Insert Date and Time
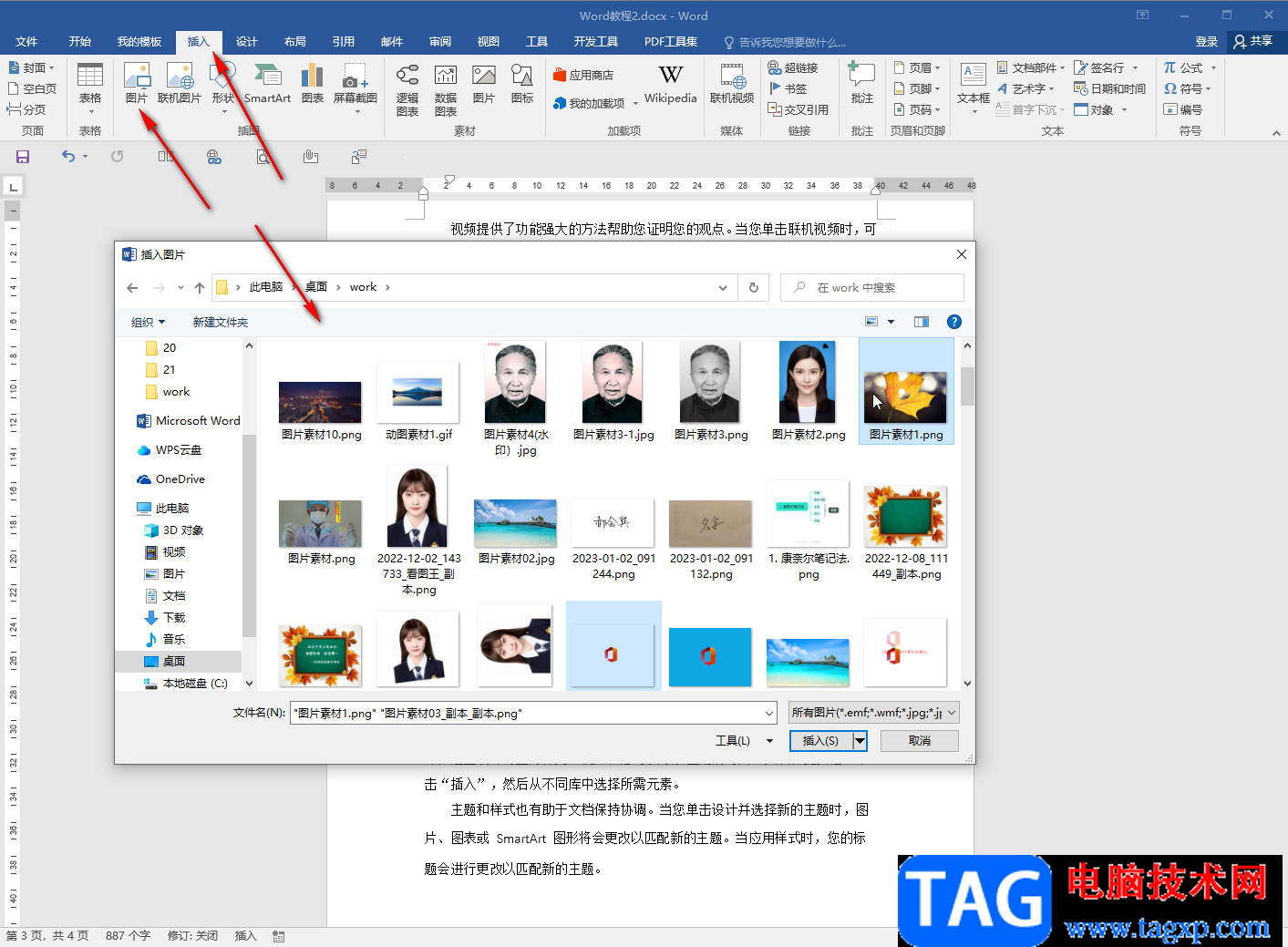The height and width of the screenshot is (947, 1288). [x=1110, y=88]
